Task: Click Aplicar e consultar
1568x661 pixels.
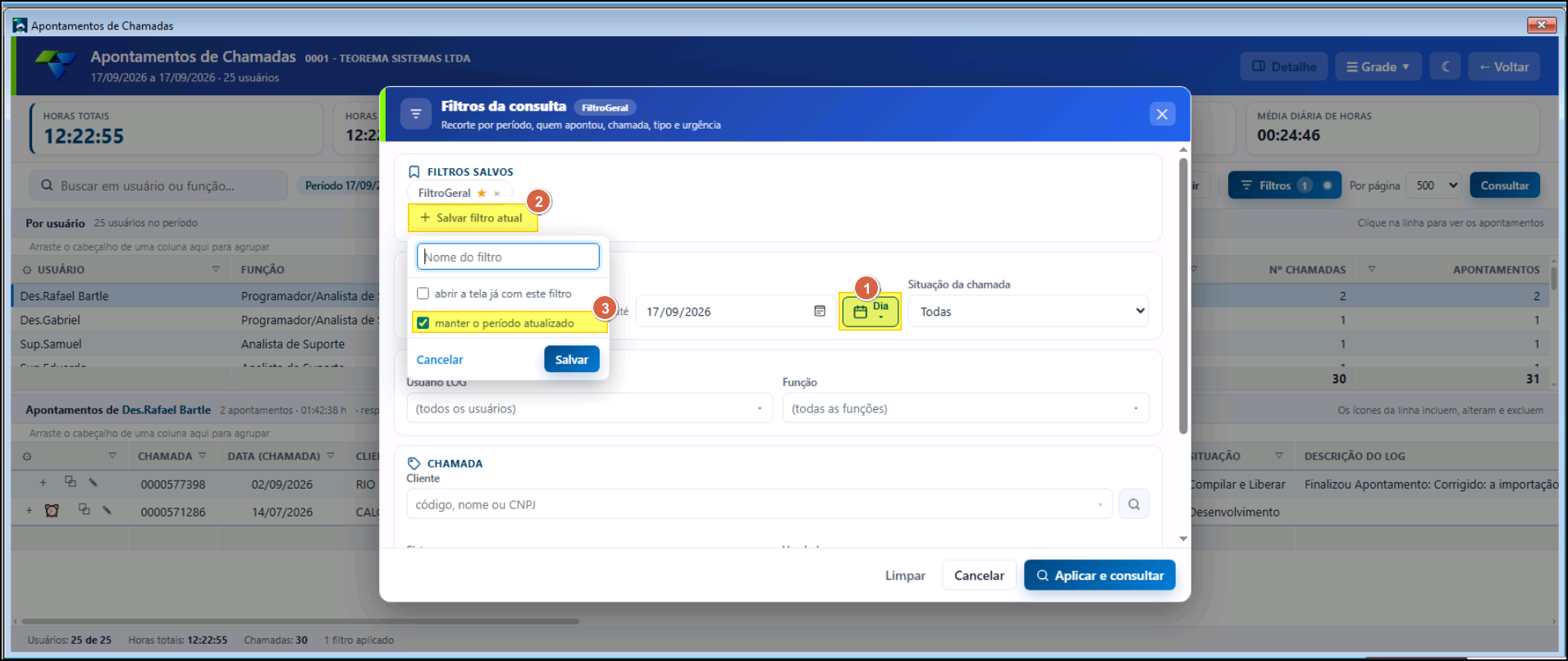Action: click(x=1099, y=576)
